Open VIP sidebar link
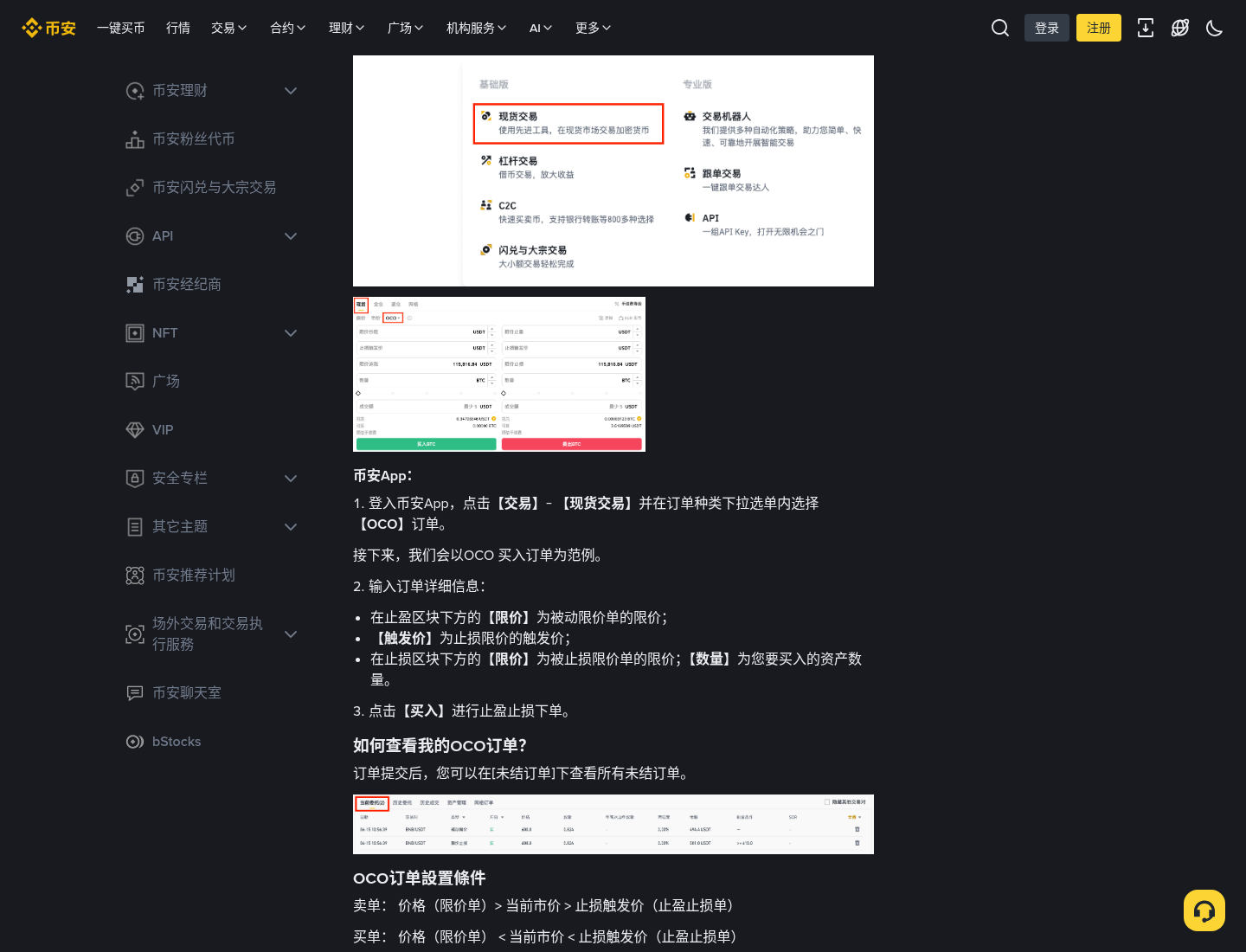Screen dimensions: 1246x952 pyautogui.click(x=163, y=430)
